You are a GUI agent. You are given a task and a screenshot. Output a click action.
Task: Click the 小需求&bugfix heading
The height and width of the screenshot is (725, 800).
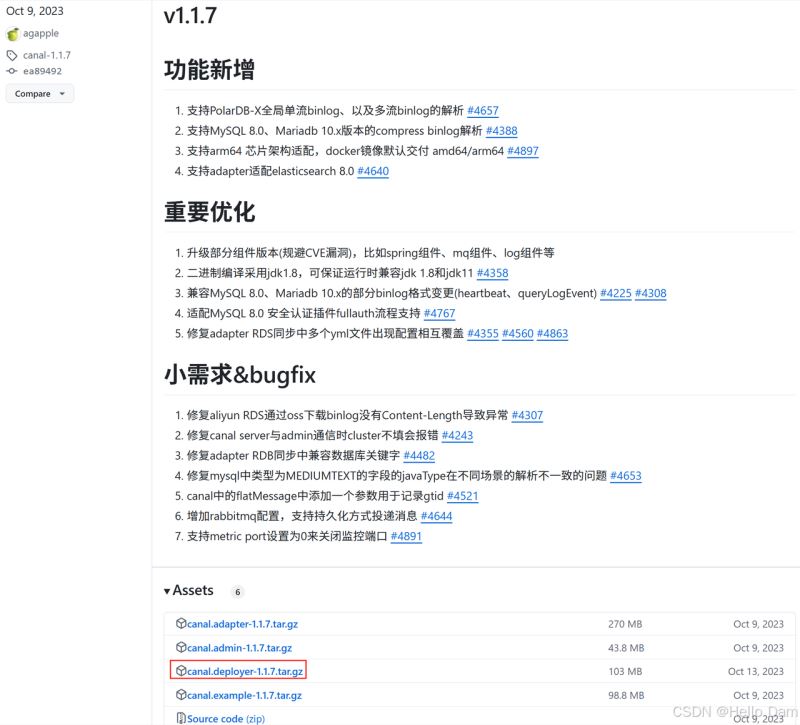pos(240,375)
